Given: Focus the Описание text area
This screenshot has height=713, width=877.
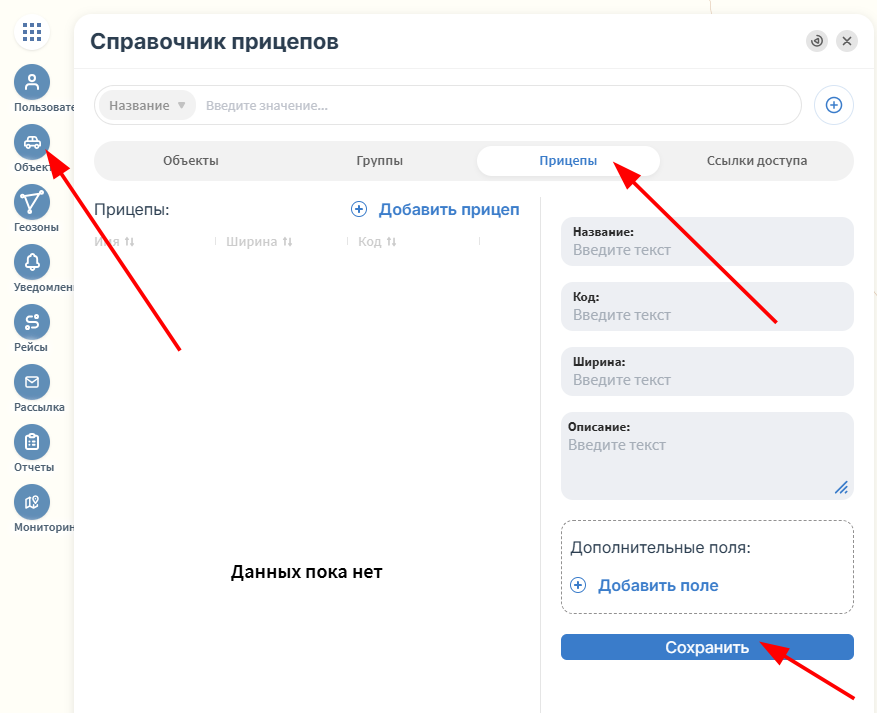Looking at the screenshot, I should 707,456.
